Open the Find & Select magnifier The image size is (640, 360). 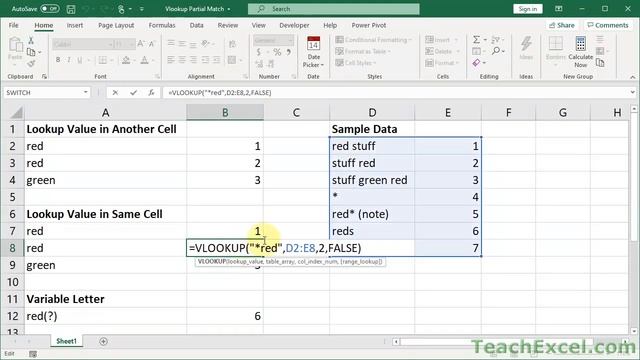496,51
